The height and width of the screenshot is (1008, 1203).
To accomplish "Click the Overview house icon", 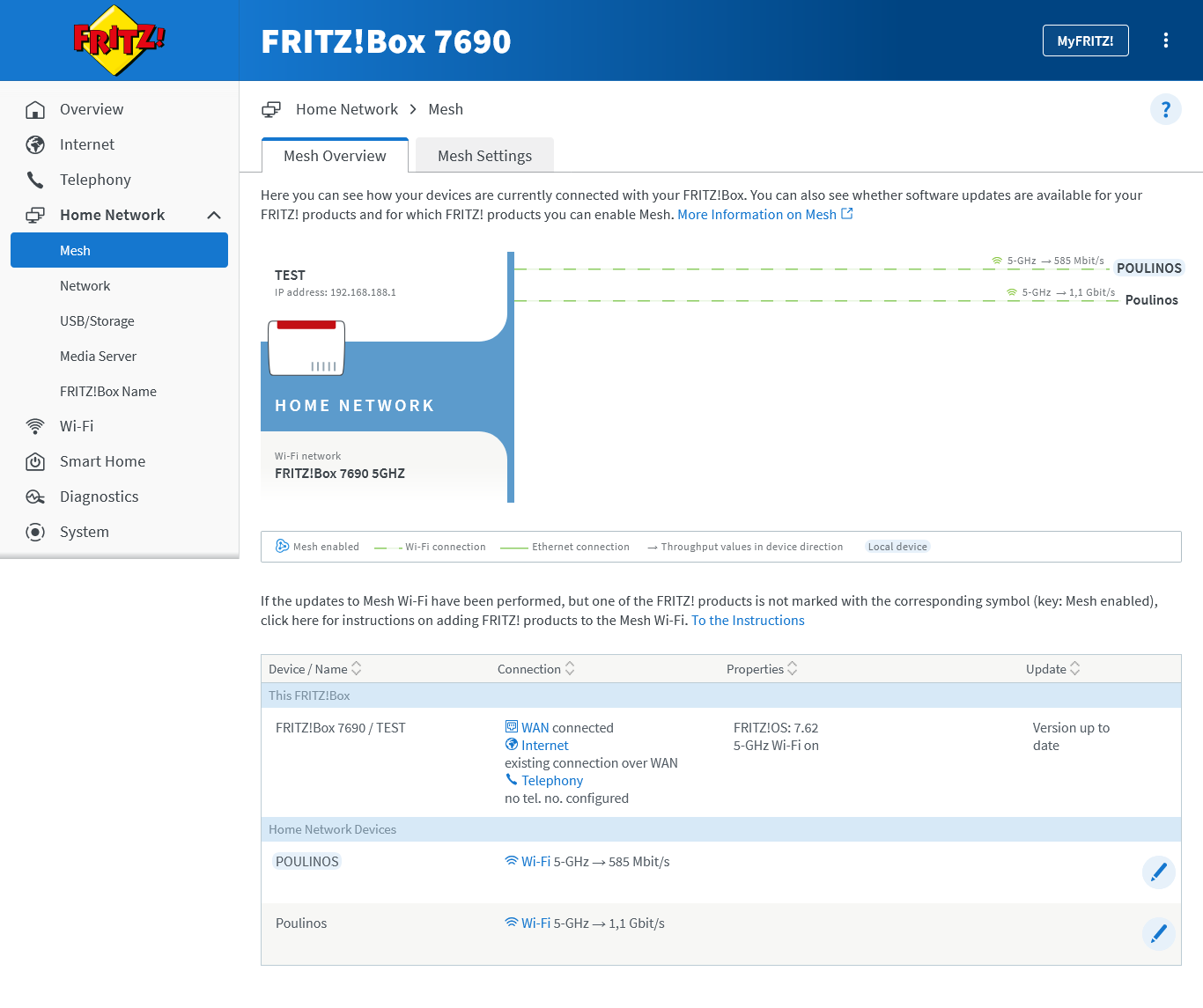I will tap(35, 109).
